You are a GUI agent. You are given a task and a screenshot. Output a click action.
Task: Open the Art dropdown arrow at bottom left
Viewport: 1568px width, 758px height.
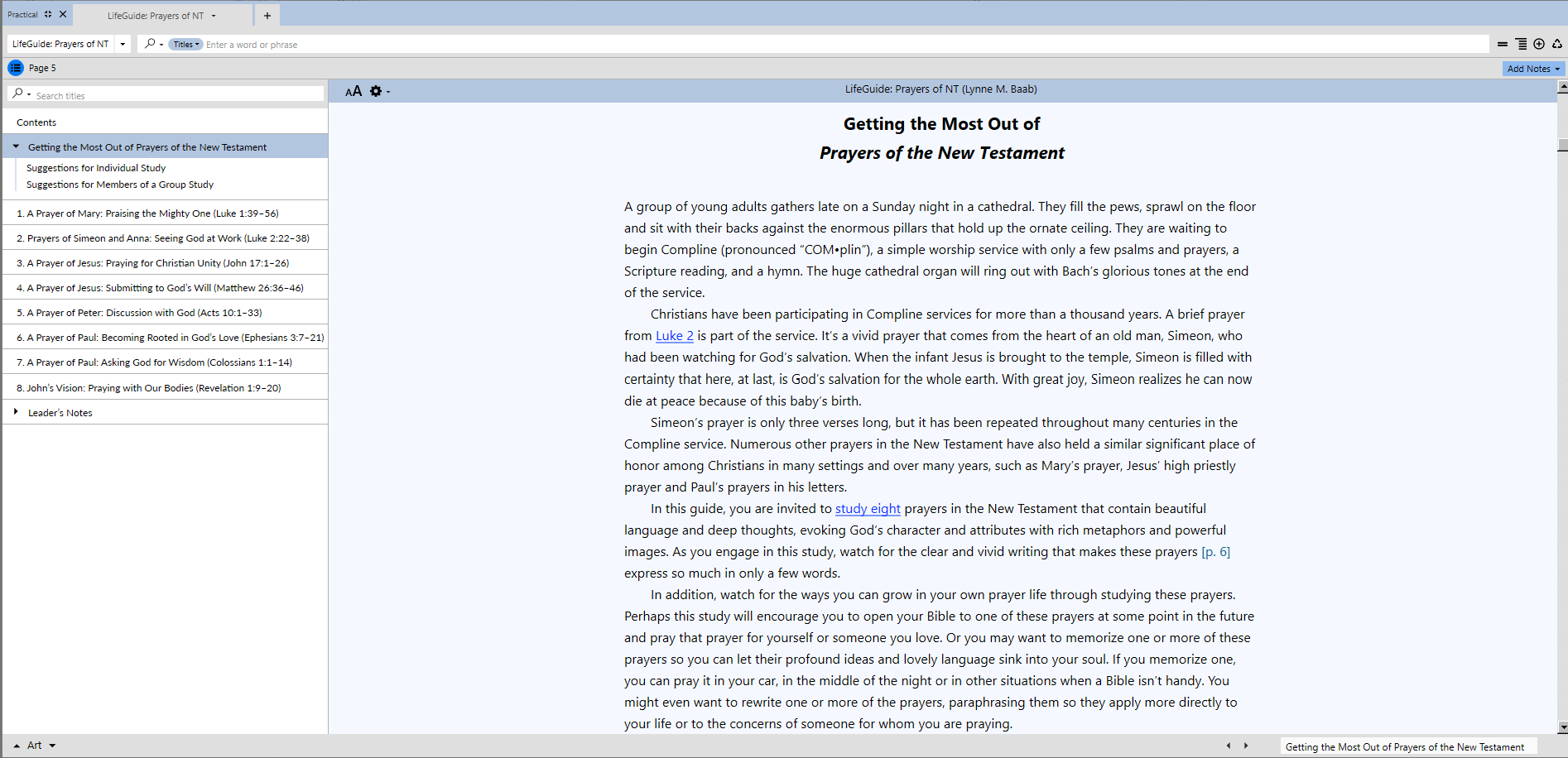point(52,746)
